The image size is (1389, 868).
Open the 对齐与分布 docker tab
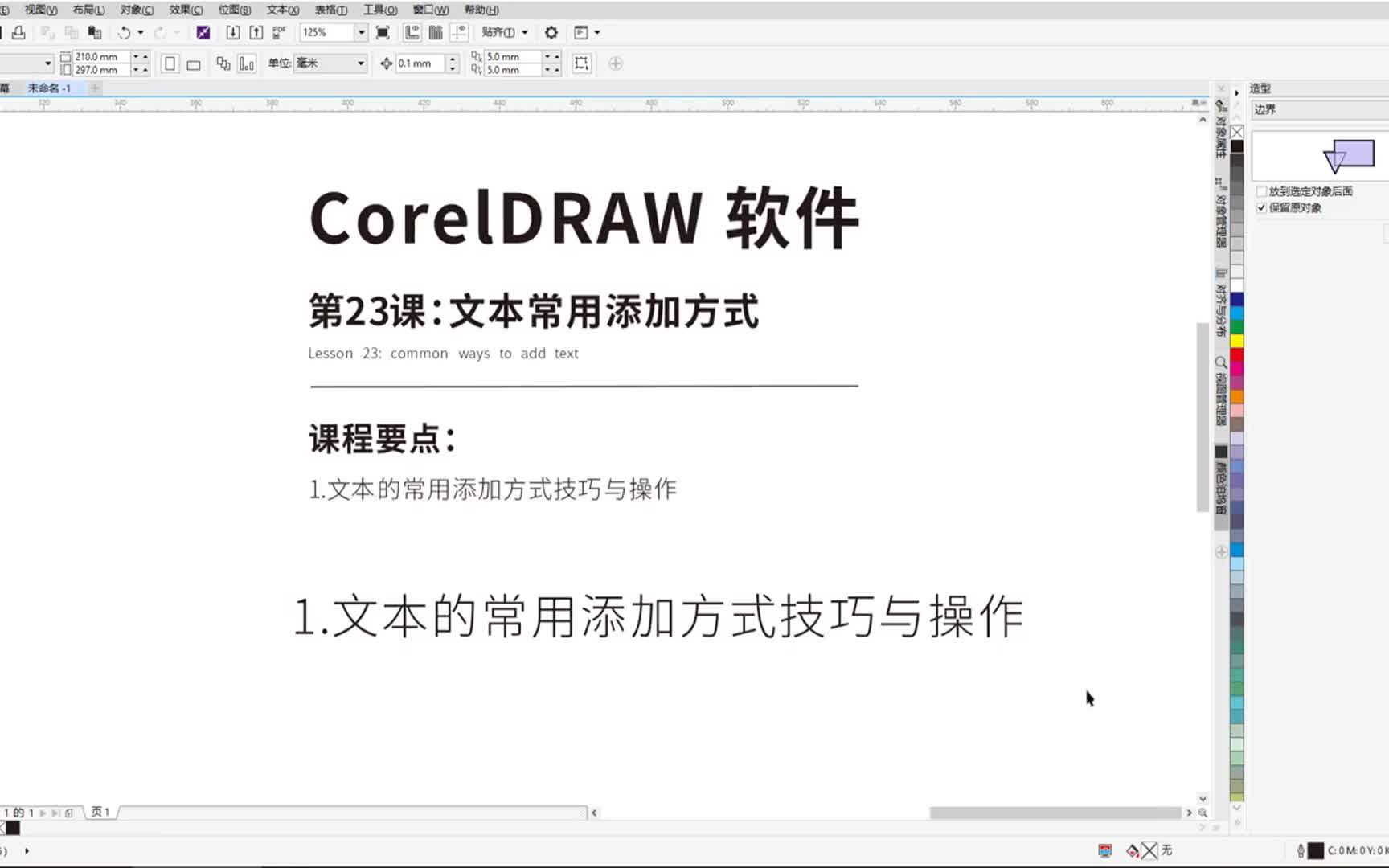coord(1221,302)
